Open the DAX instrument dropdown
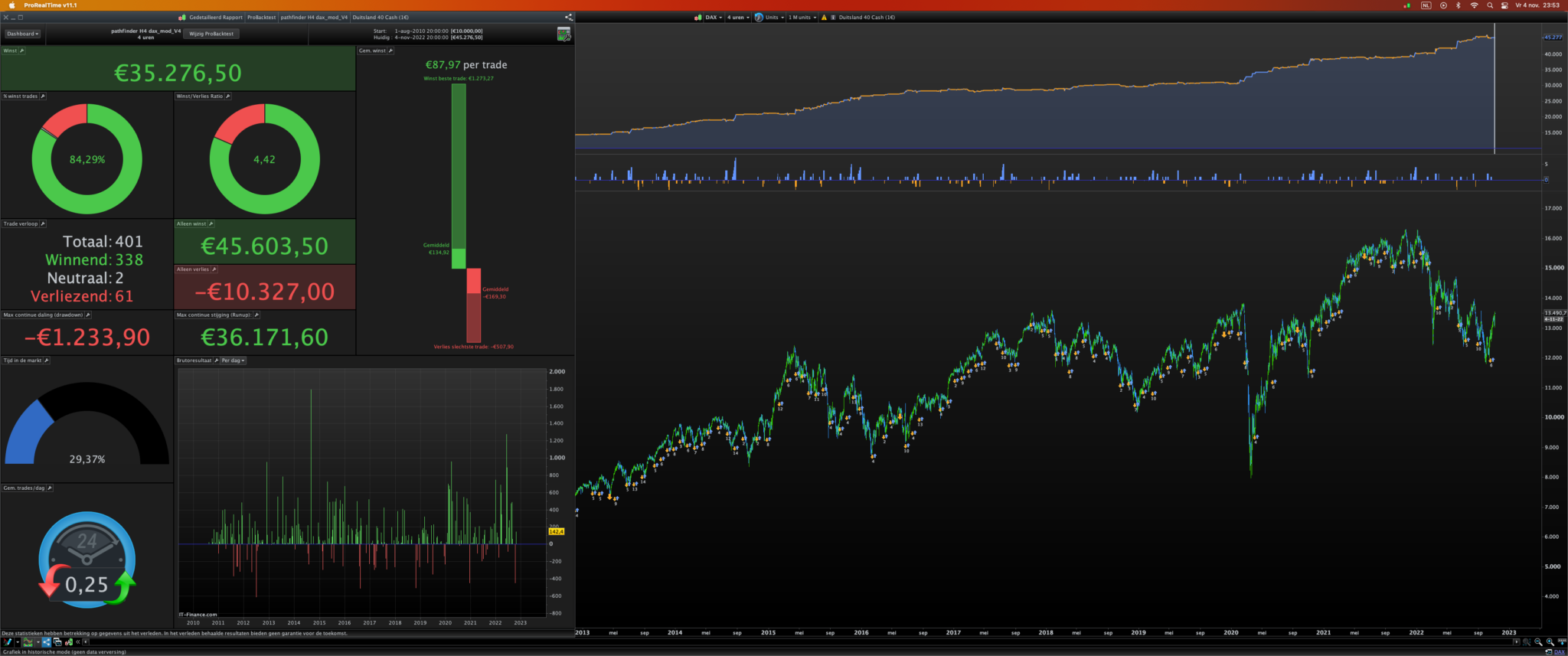Image resolution: width=1568 pixels, height=656 pixels. click(x=714, y=17)
